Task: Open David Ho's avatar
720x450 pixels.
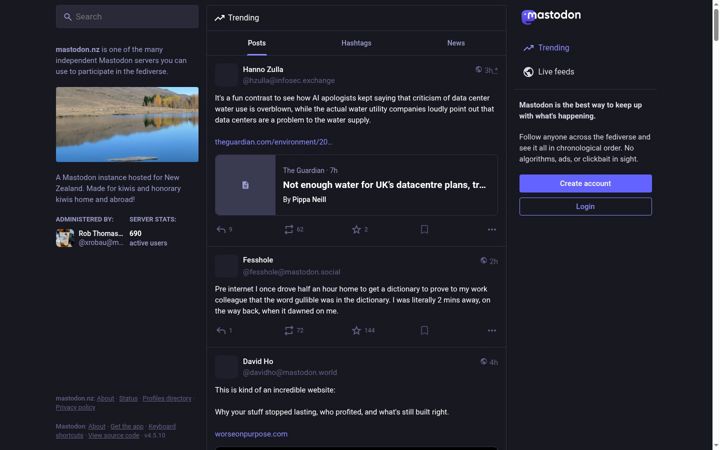Action: click(226, 367)
